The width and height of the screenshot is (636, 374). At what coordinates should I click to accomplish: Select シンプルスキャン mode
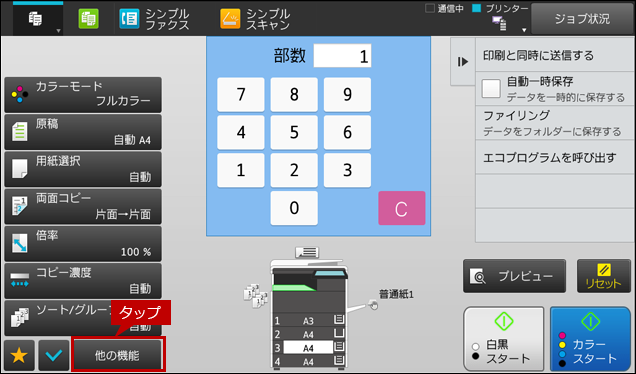[255, 19]
